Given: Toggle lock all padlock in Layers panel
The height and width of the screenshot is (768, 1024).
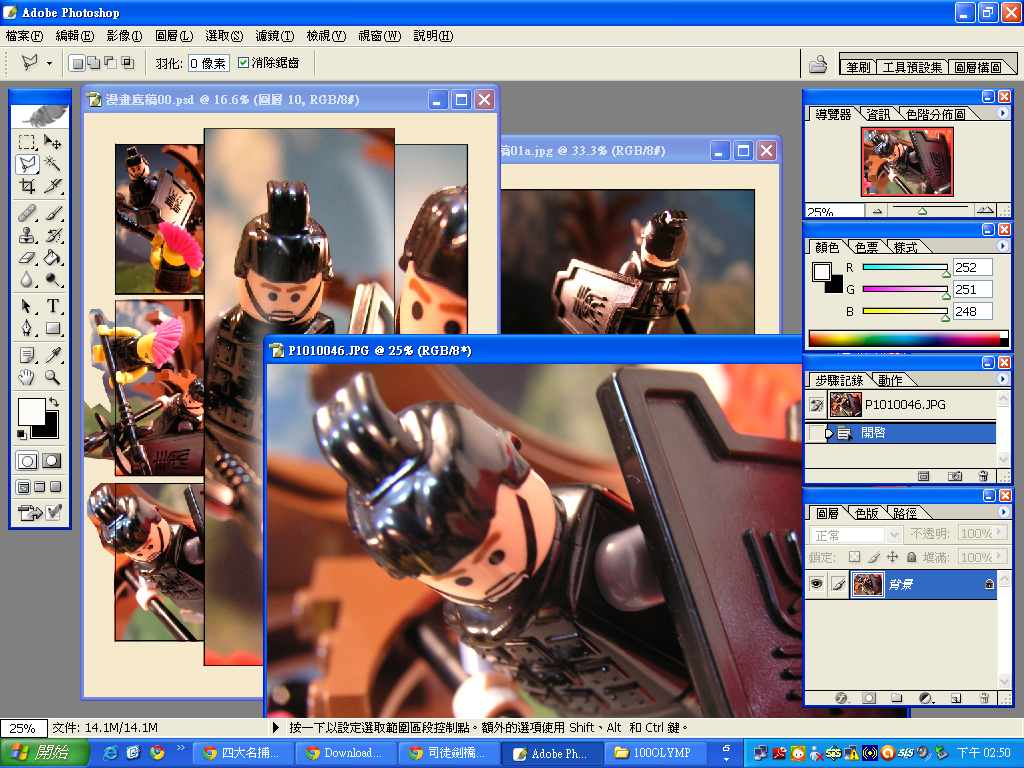Looking at the screenshot, I should 911,557.
